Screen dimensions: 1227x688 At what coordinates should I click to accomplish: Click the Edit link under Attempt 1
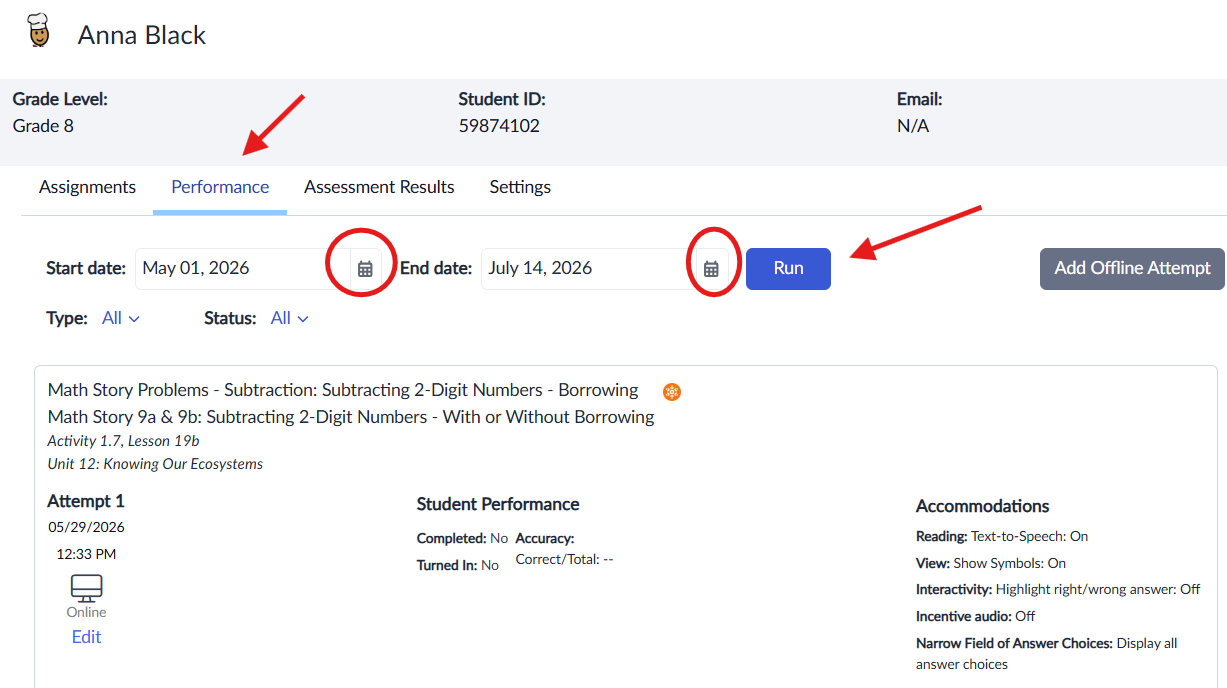[x=87, y=637]
